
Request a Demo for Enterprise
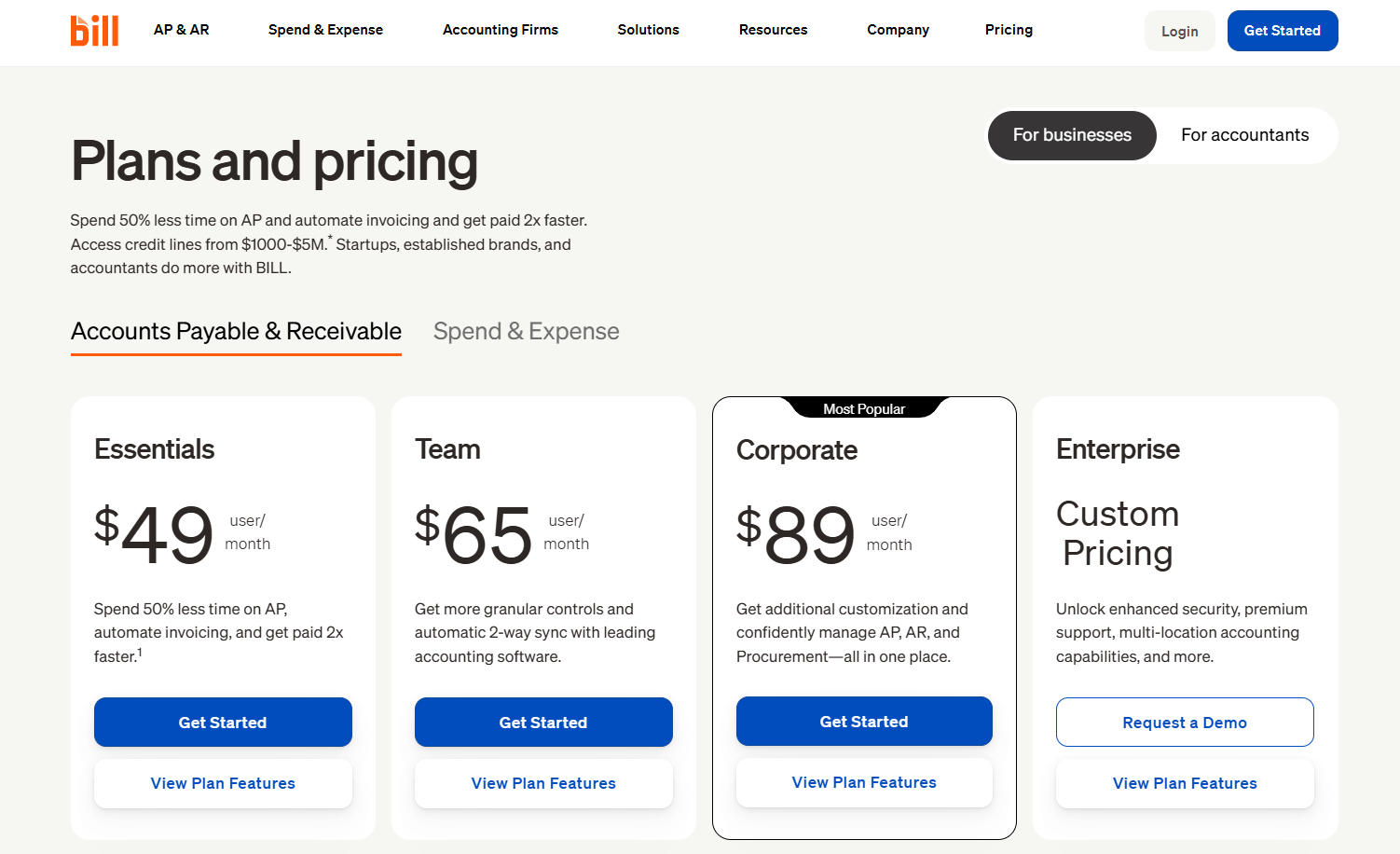pos(1185,723)
